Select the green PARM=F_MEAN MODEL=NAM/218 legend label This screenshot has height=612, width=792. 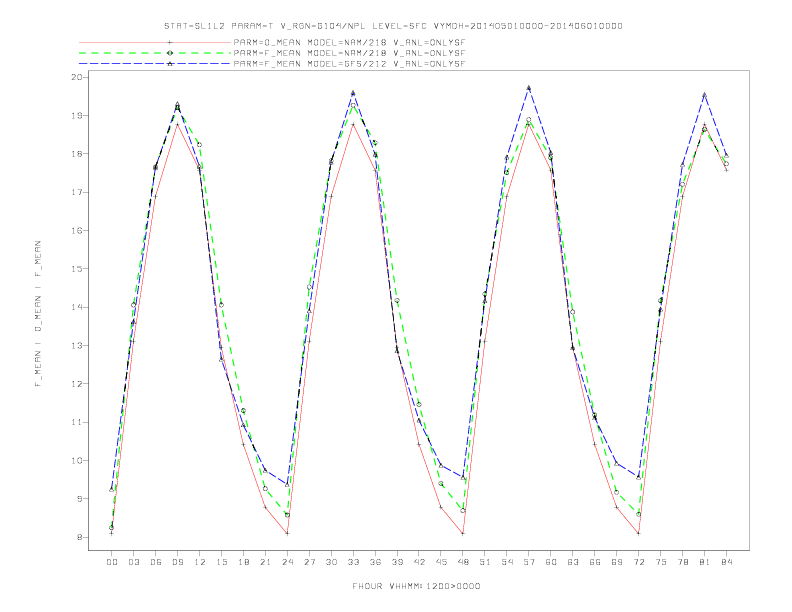[x=349, y=53]
